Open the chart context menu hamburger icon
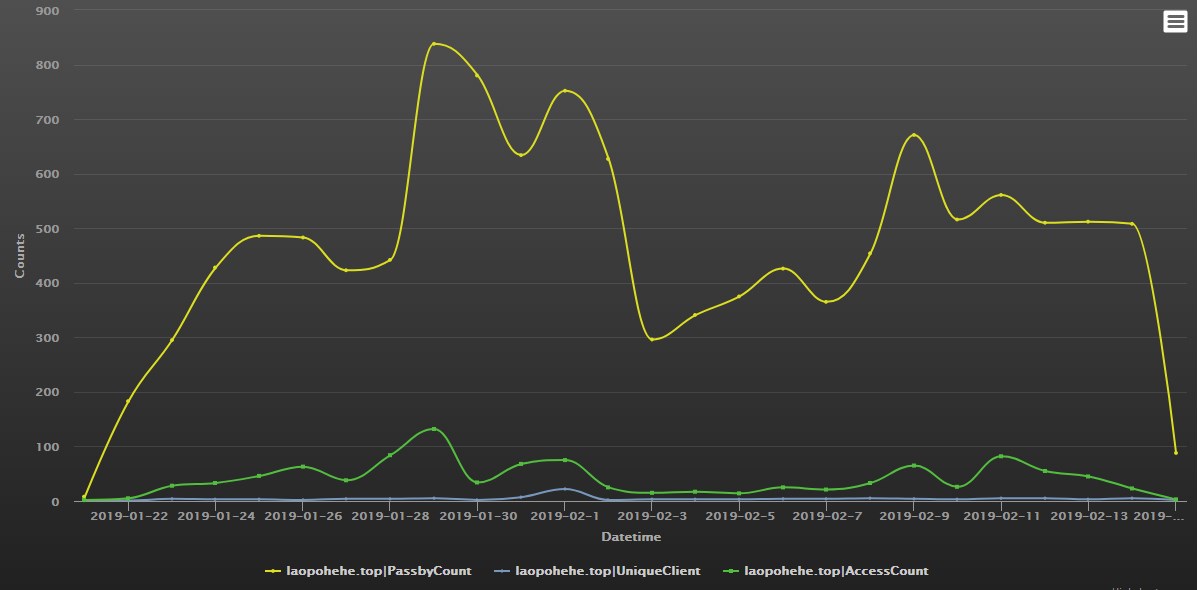The height and width of the screenshot is (590, 1198). pos(1175,21)
